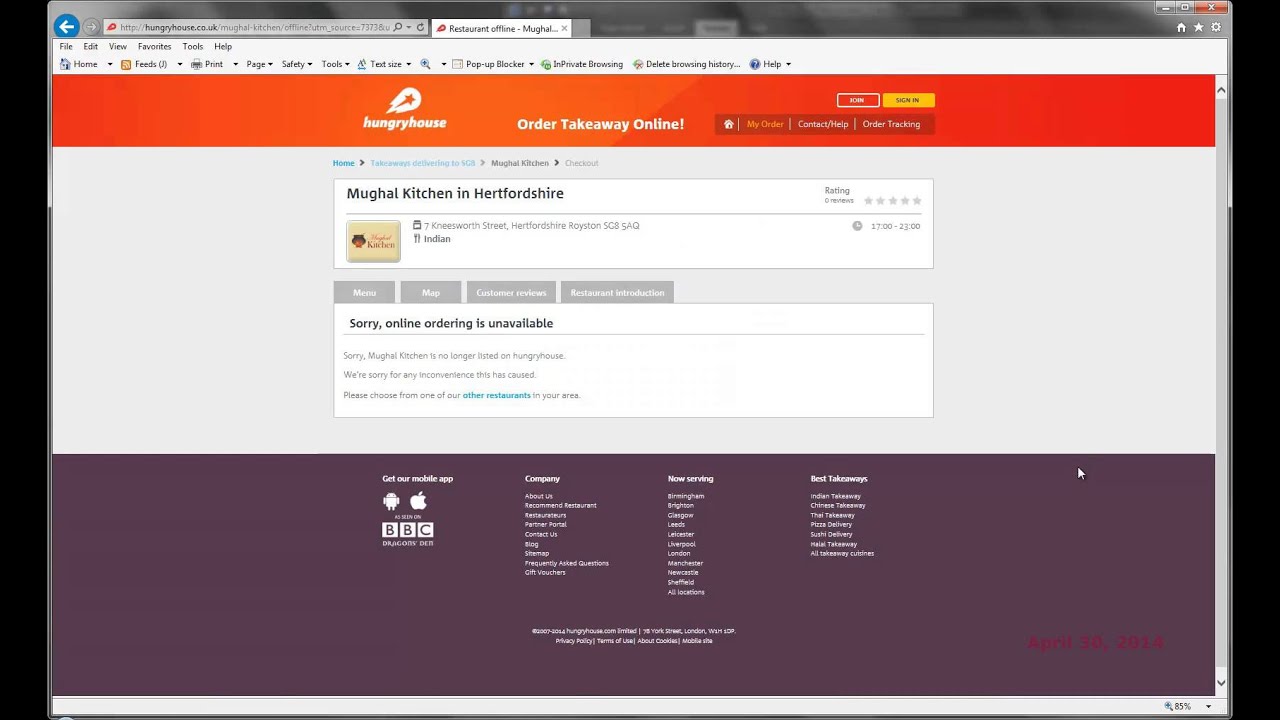Open the browser Tools gear icon
Image resolution: width=1280 pixels, height=720 pixels.
point(1216,28)
